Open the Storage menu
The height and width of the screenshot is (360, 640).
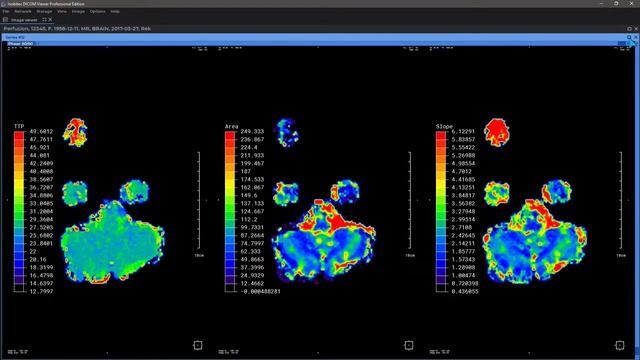click(x=44, y=11)
